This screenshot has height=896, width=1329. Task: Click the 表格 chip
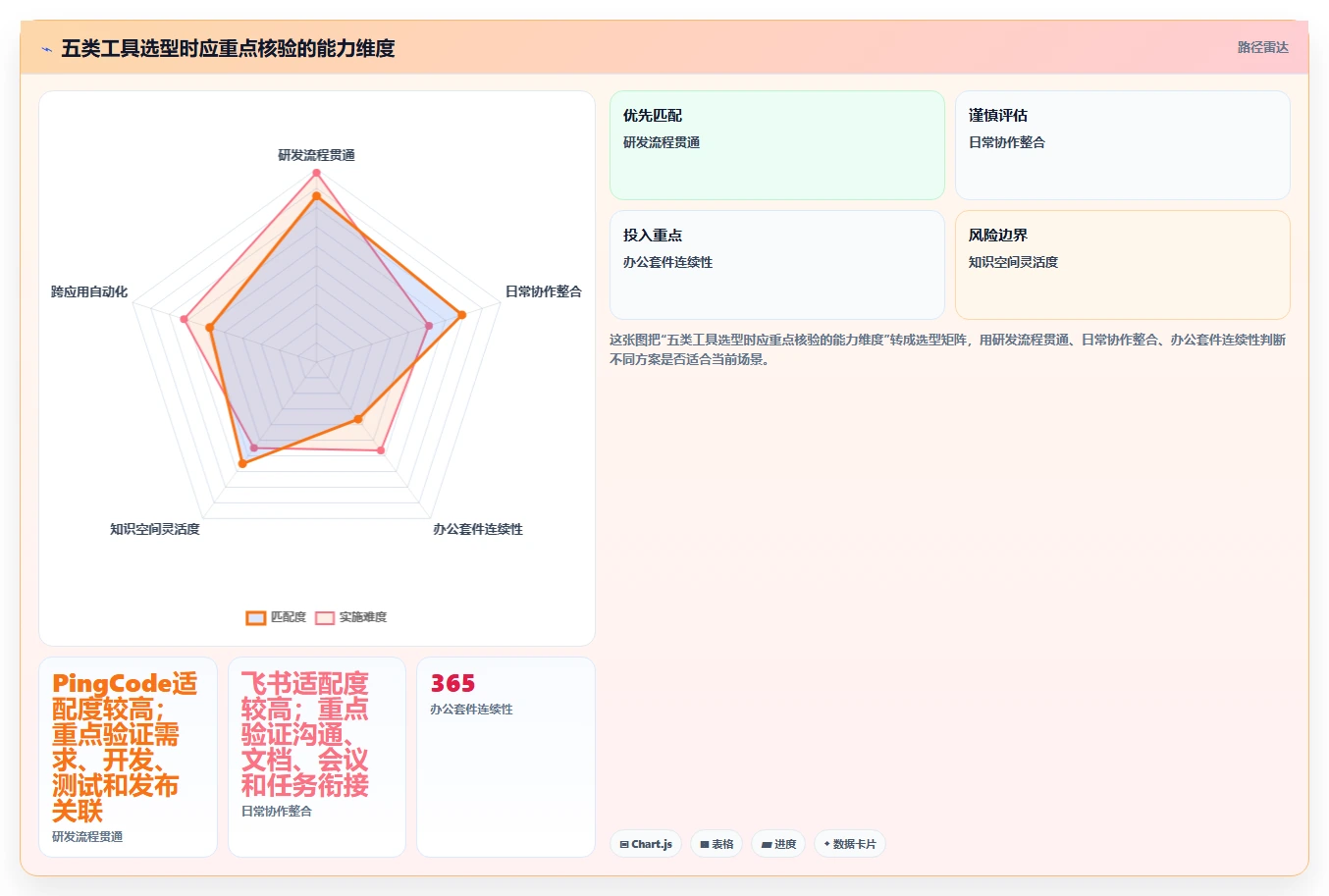pos(717,844)
